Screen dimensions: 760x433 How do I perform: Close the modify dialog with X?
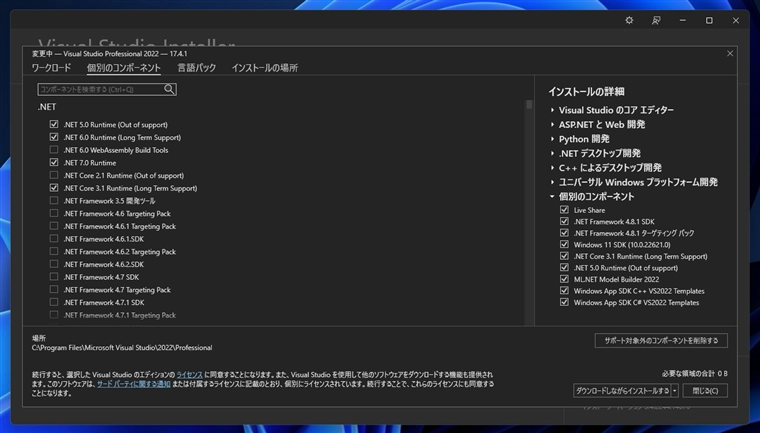(730, 53)
